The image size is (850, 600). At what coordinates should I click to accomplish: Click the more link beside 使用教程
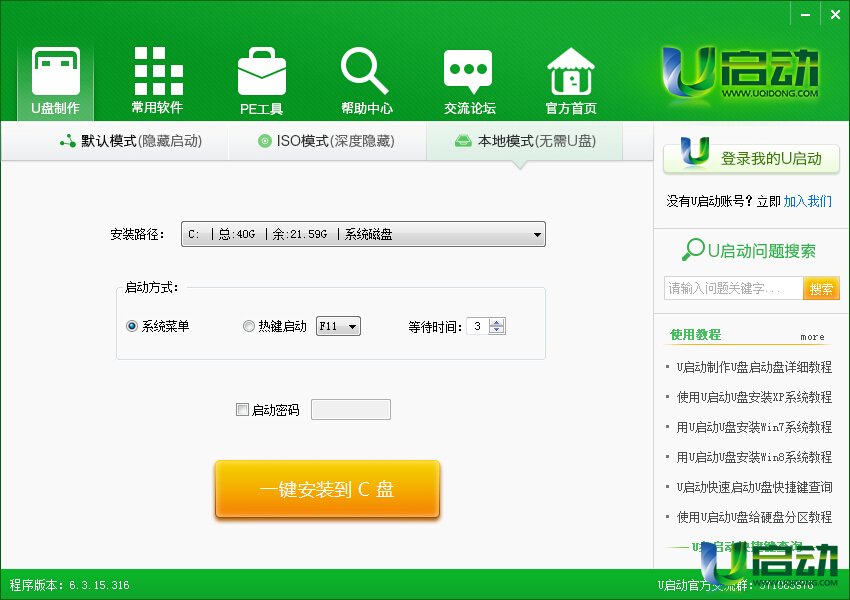(812, 337)
